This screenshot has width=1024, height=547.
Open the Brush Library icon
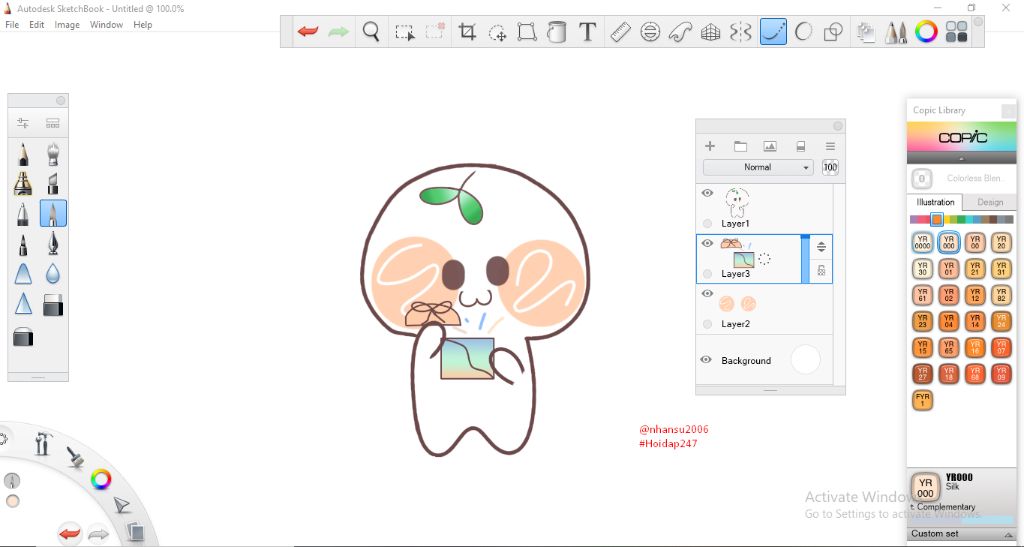point(53,123)
